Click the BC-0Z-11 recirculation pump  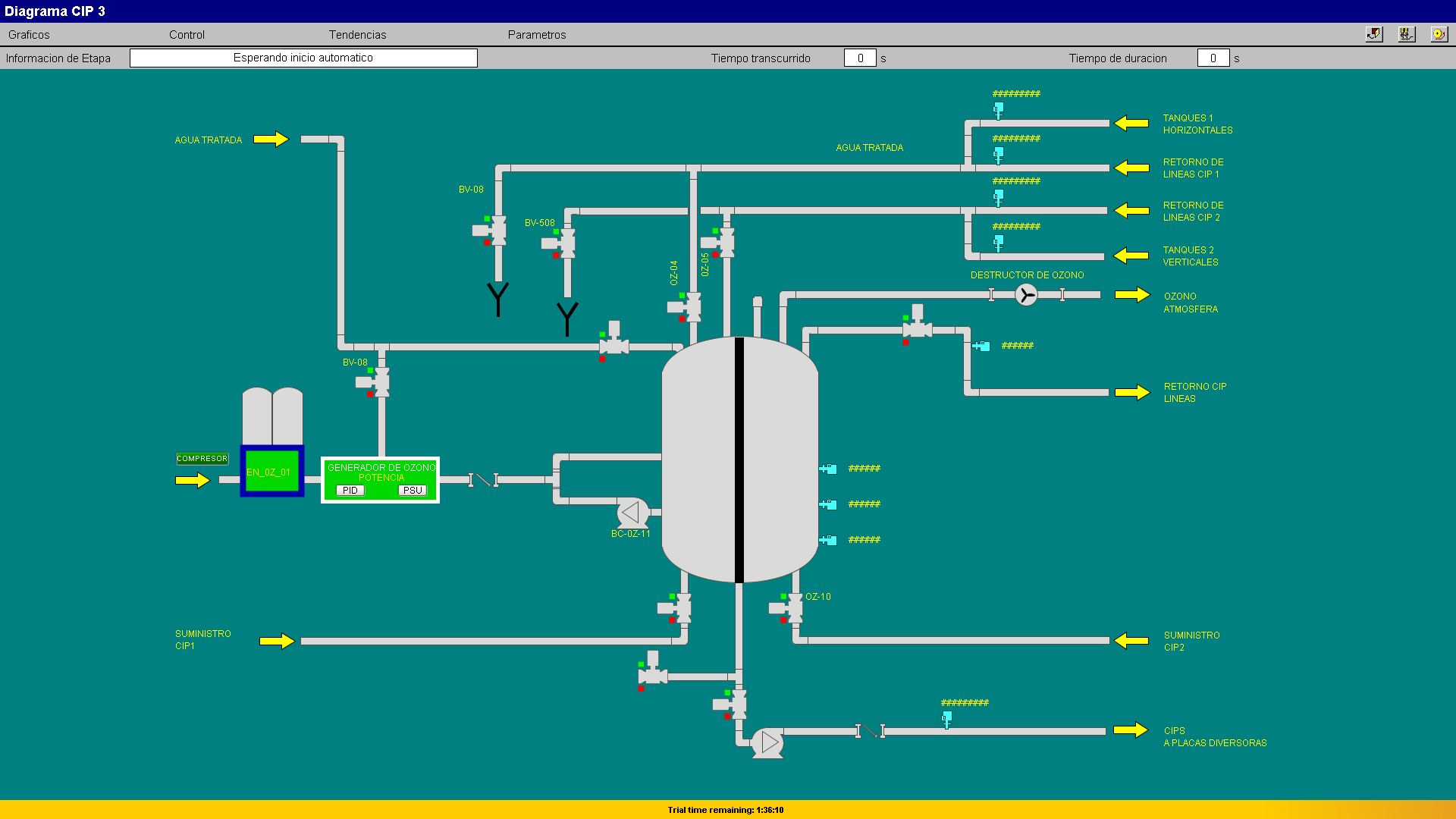coord(632,513)
